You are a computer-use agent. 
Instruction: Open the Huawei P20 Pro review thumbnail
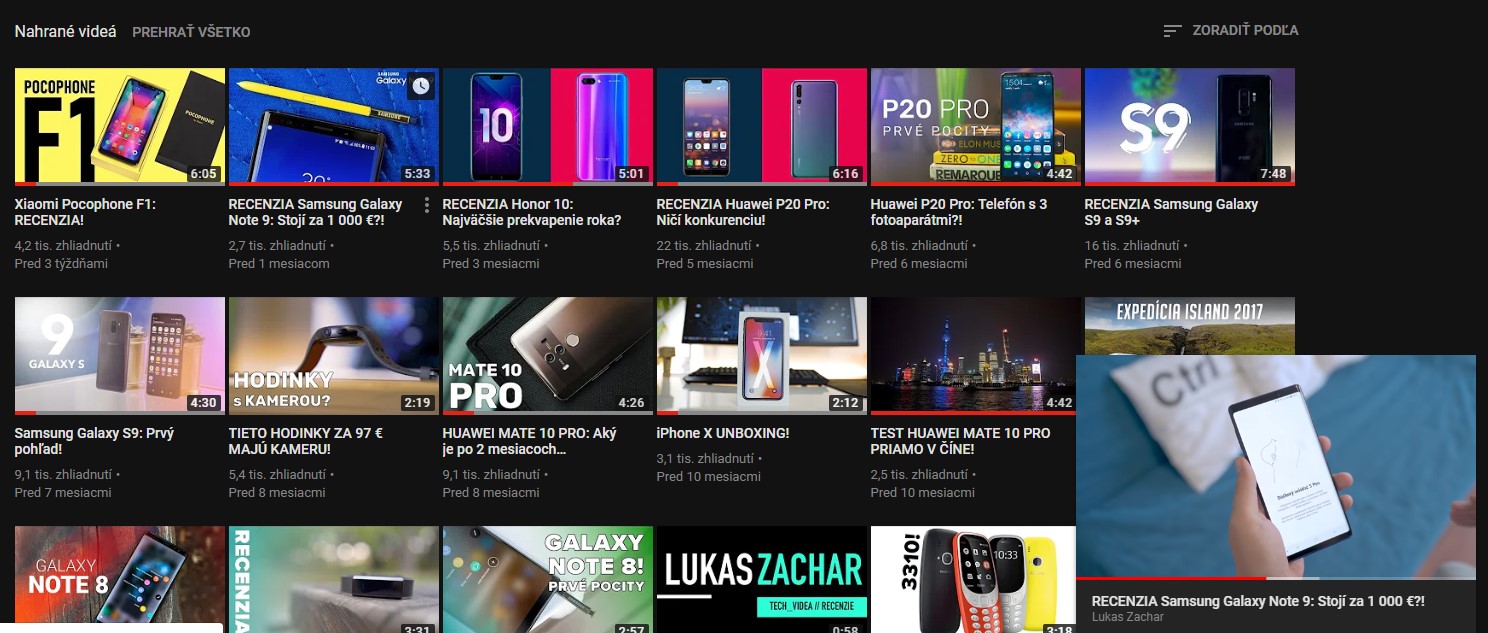point(762,126)
